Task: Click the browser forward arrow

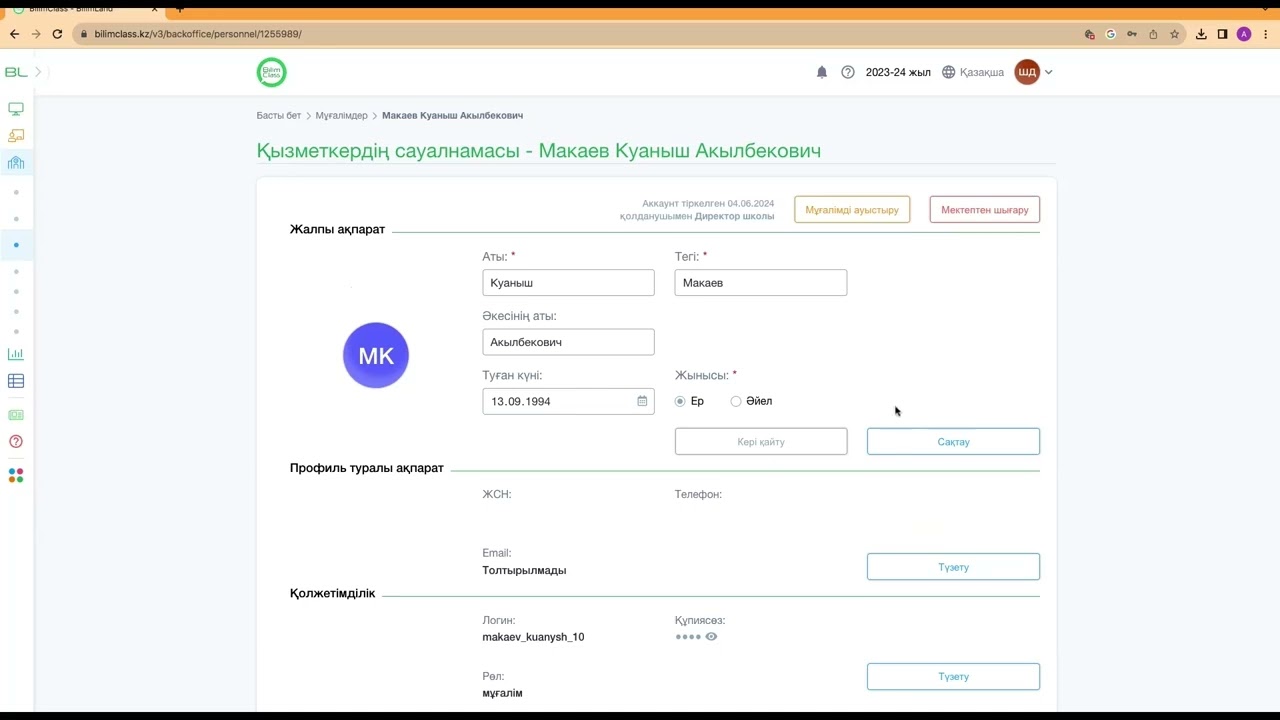Action: [x=36, y=34]
